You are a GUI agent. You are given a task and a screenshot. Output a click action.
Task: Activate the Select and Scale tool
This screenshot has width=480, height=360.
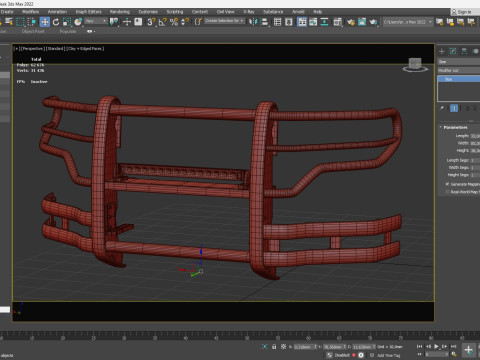click(x=67, y=22)
